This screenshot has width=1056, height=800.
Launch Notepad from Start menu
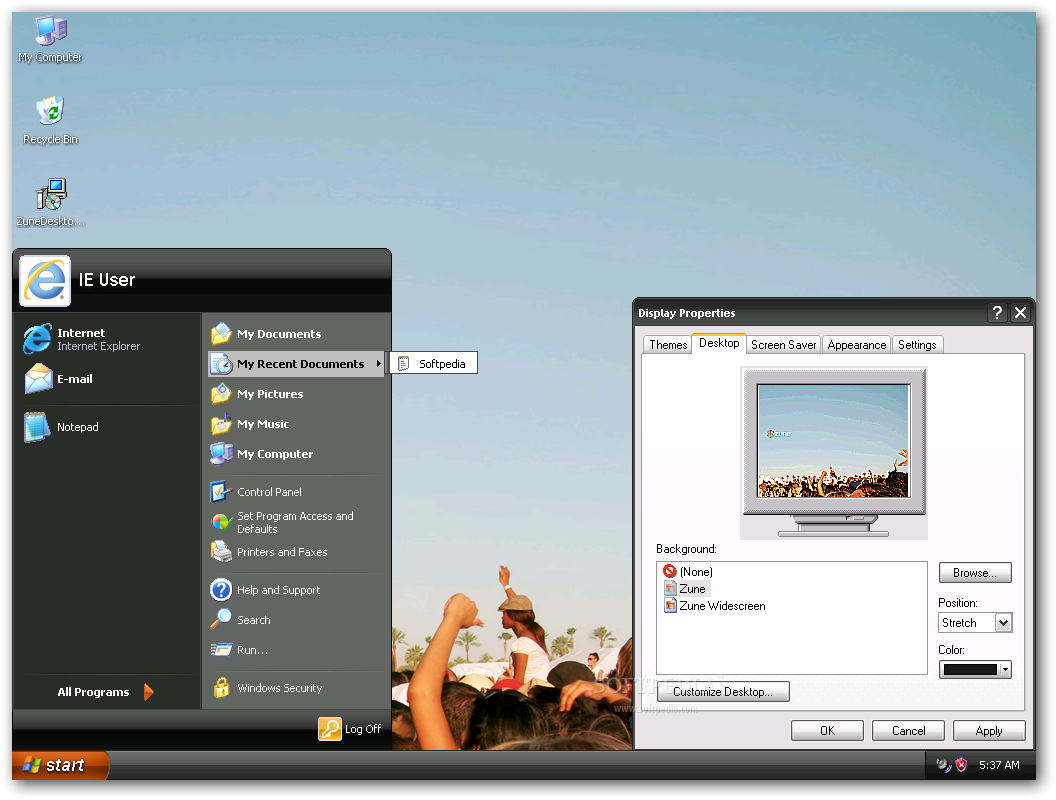pos(76,427)
